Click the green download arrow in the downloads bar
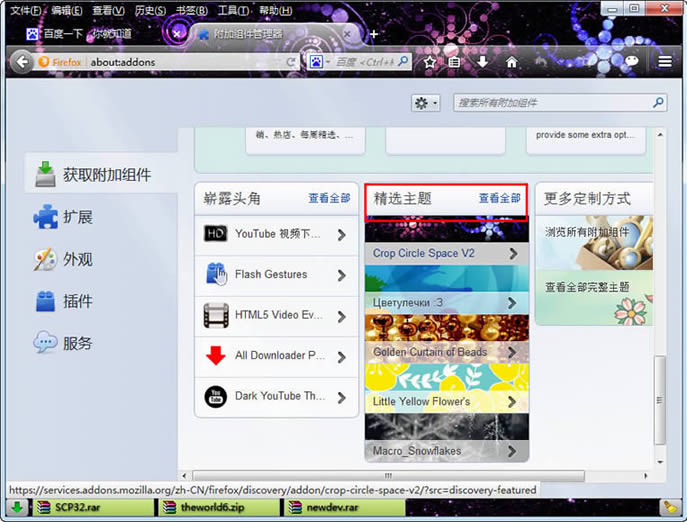The image size is (687, 522). (x=17, y=508)
